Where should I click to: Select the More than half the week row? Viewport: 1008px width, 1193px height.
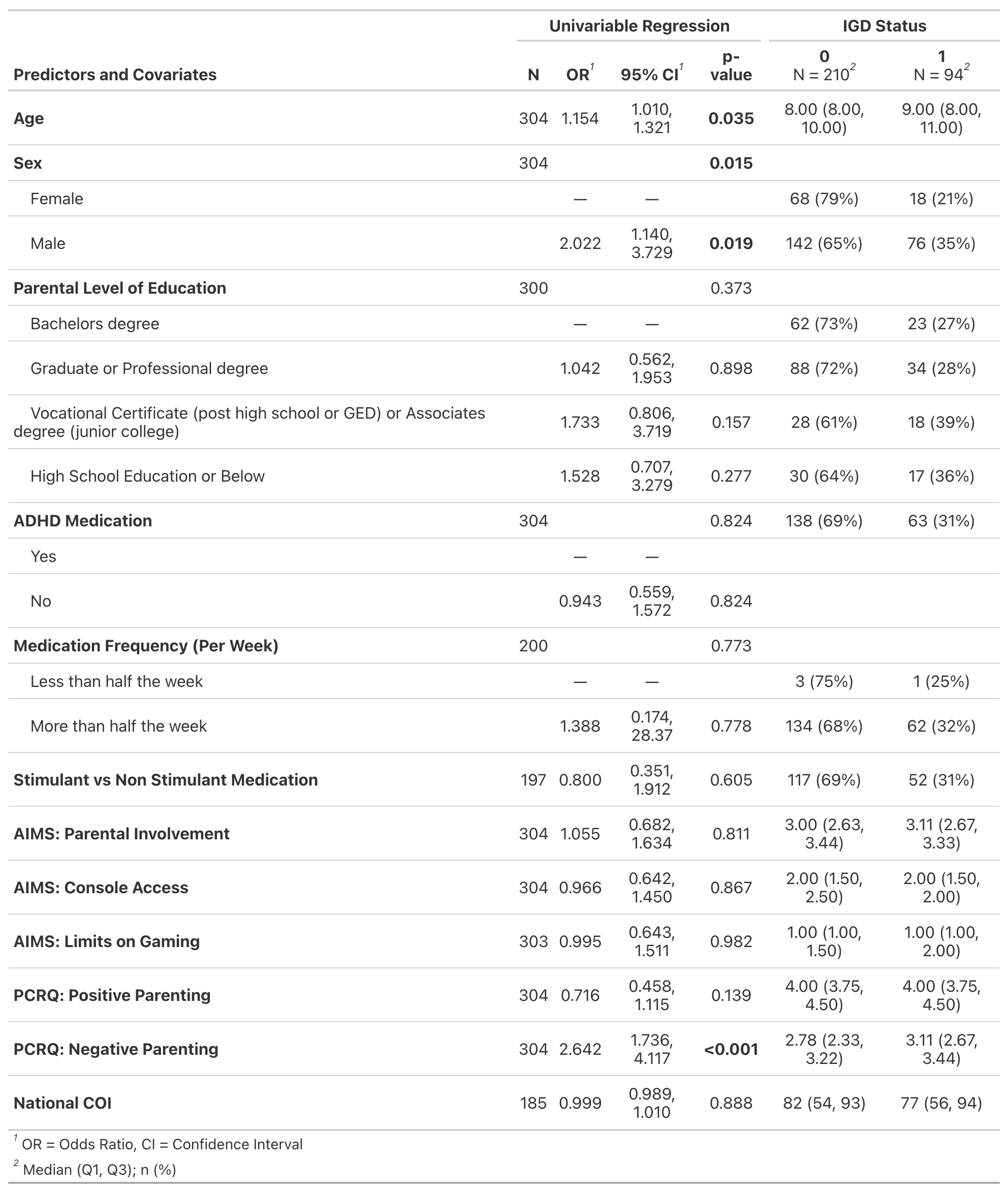[x=118, y=726]
